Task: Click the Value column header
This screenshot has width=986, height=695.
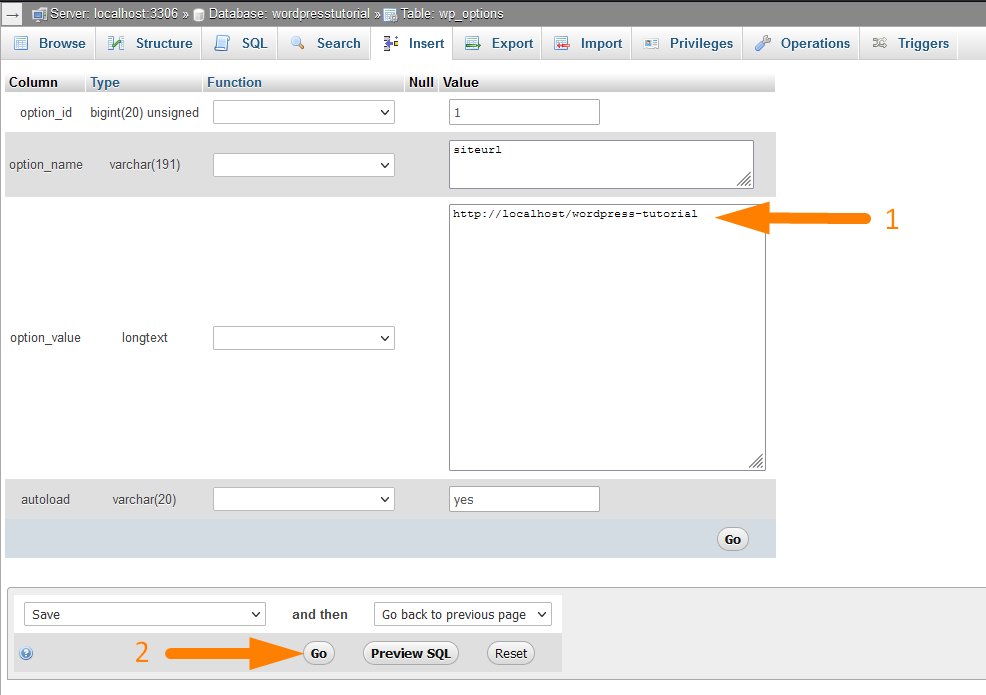Action: coord(461,82)
